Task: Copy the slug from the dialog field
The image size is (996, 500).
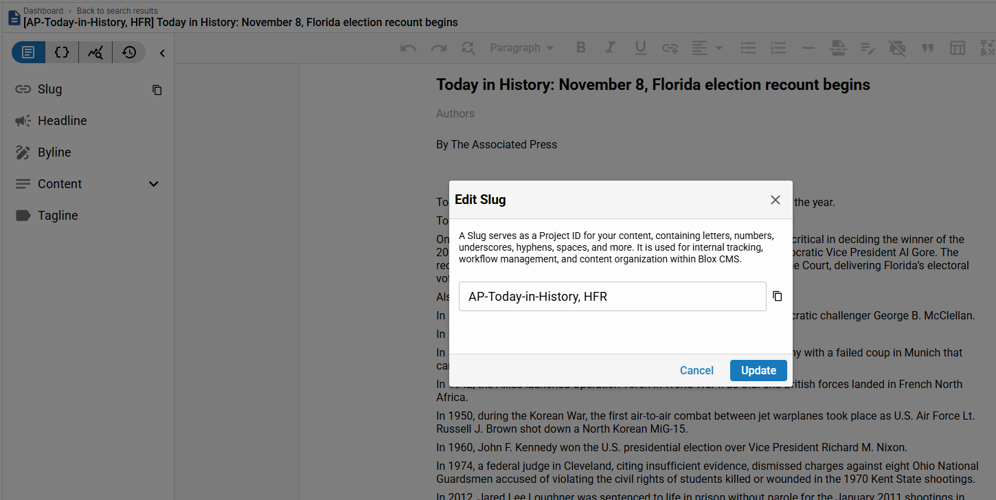Action: click(x=777, y=296)
